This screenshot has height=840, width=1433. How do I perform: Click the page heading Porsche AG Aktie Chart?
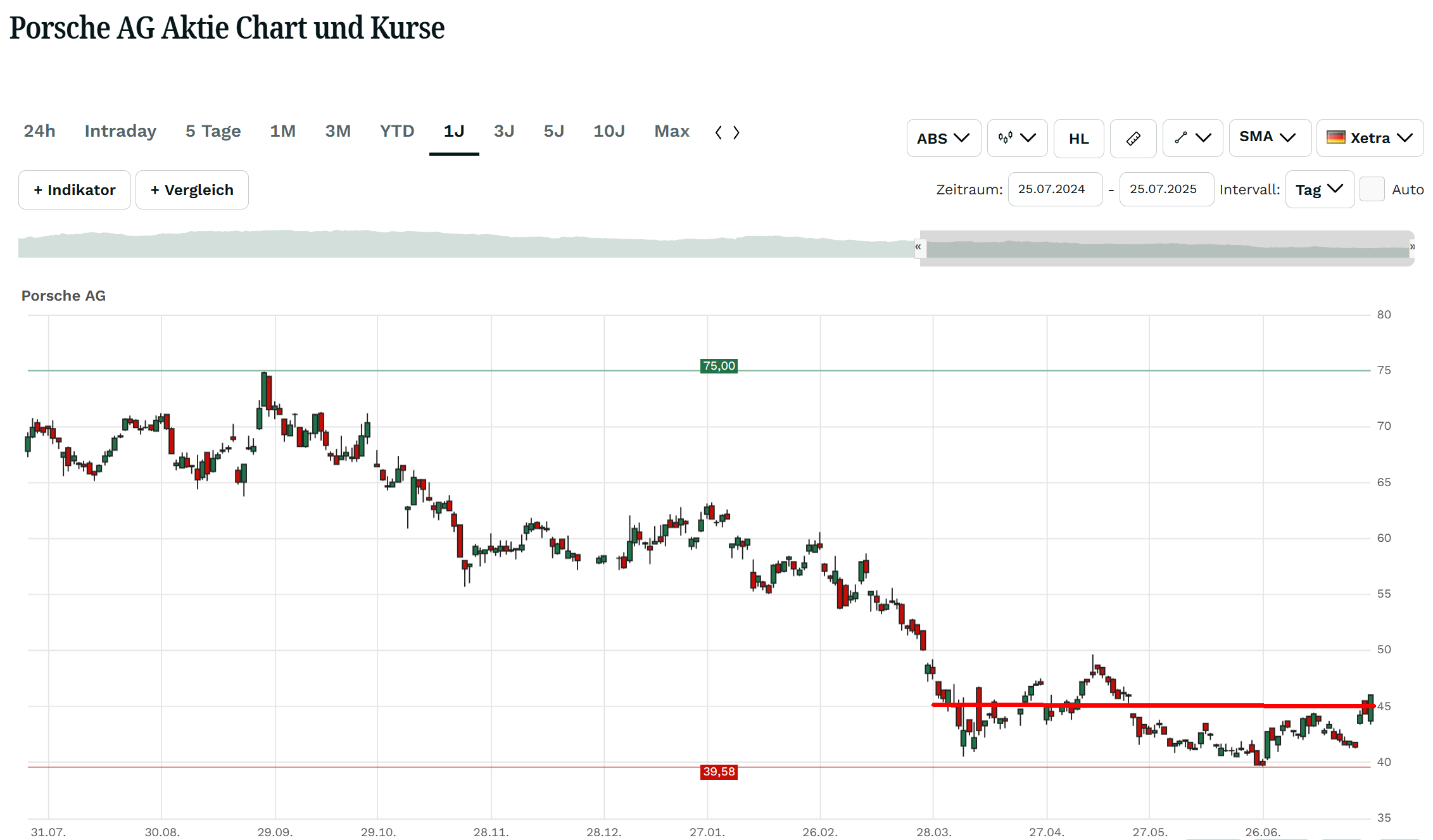point(227,28)
